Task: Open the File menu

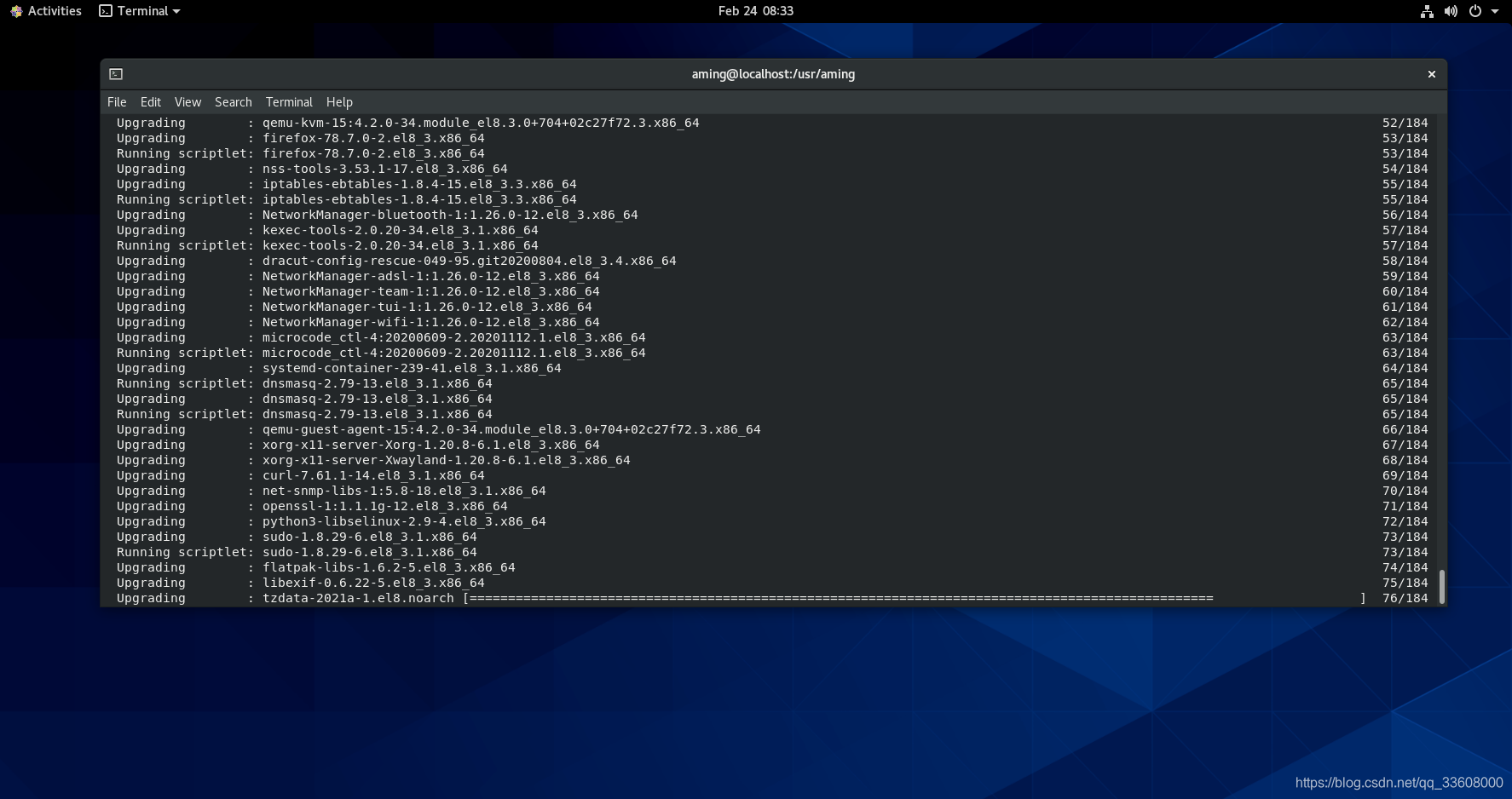Action: point(117,102)
